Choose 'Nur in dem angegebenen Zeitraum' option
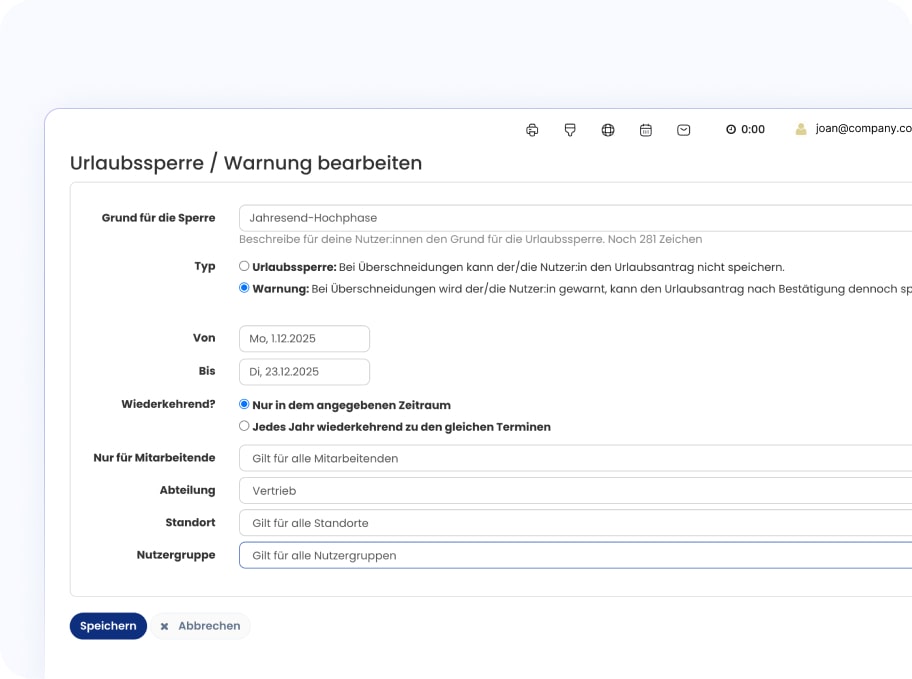The width and height of the screenshot is (912, 679). tap(244, 404)
